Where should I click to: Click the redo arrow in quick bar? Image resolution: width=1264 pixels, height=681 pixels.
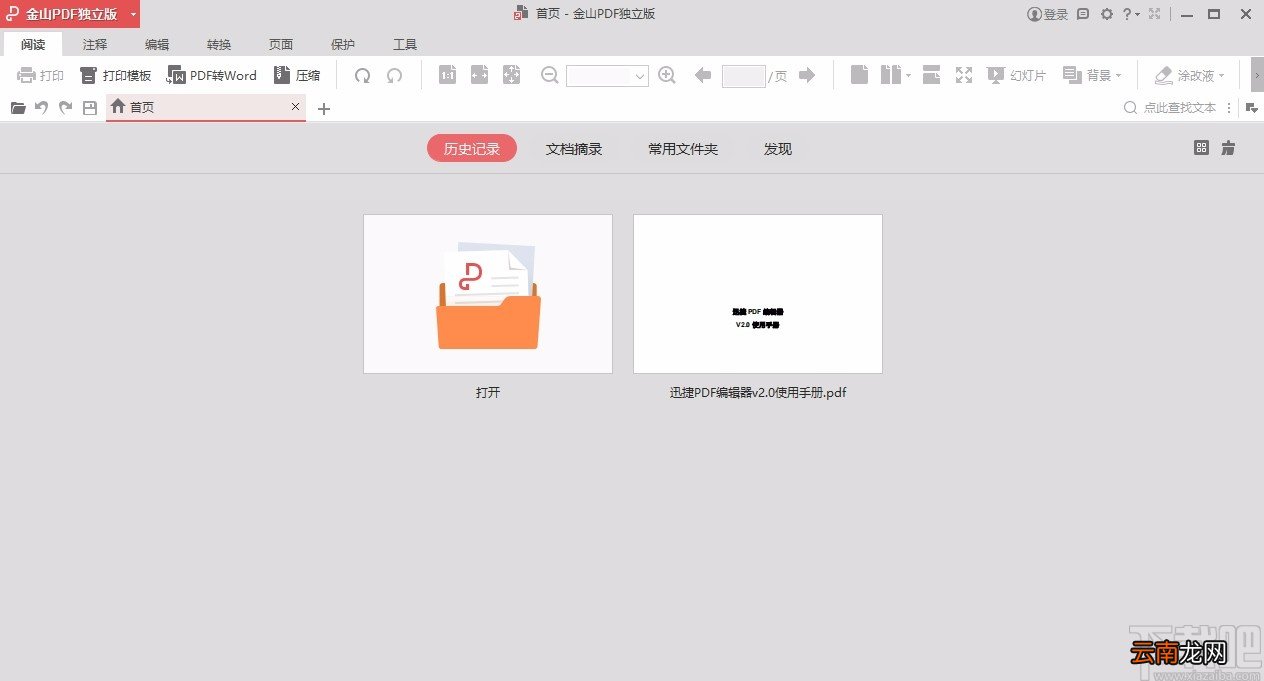(x=65, y=108)
